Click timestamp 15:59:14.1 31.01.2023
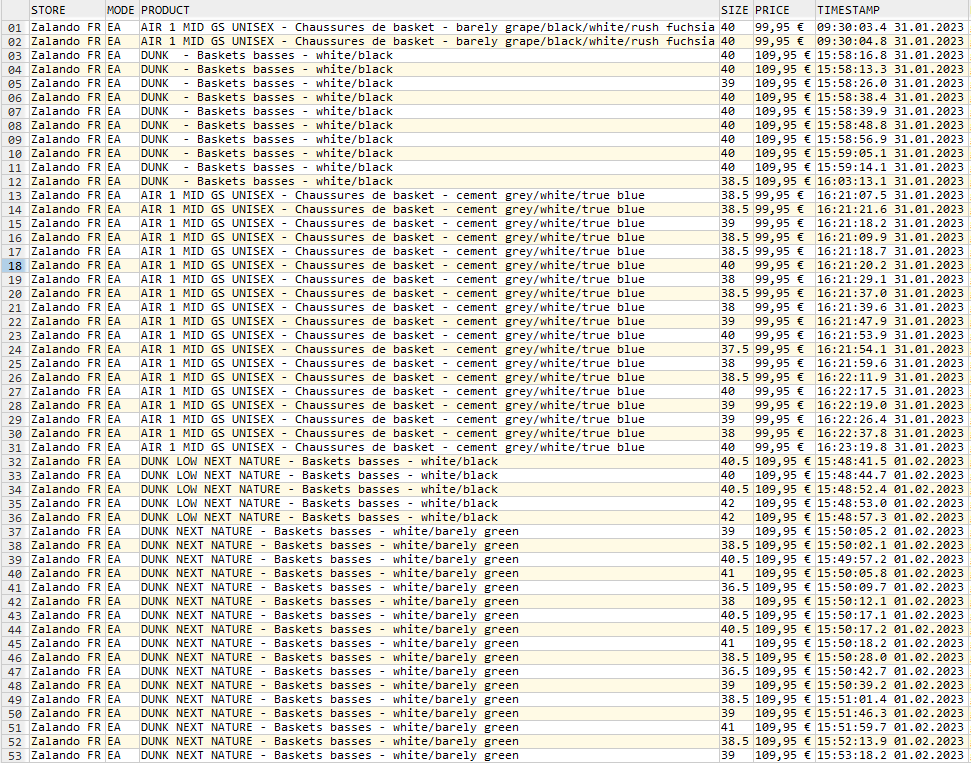This screenshot has width=971, height=763. [890, 167]
